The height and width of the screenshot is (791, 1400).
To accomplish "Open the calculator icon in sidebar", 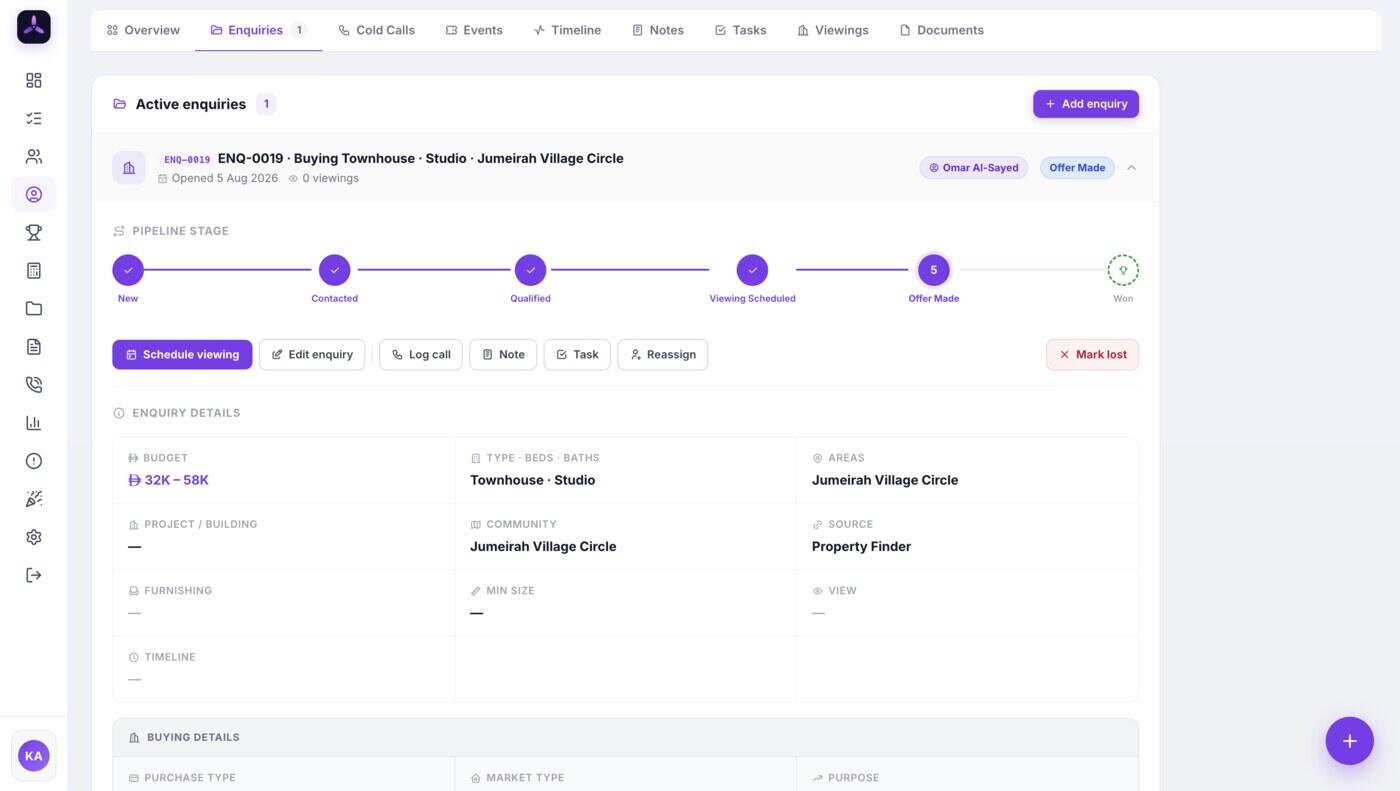I will tap(34, 270).
